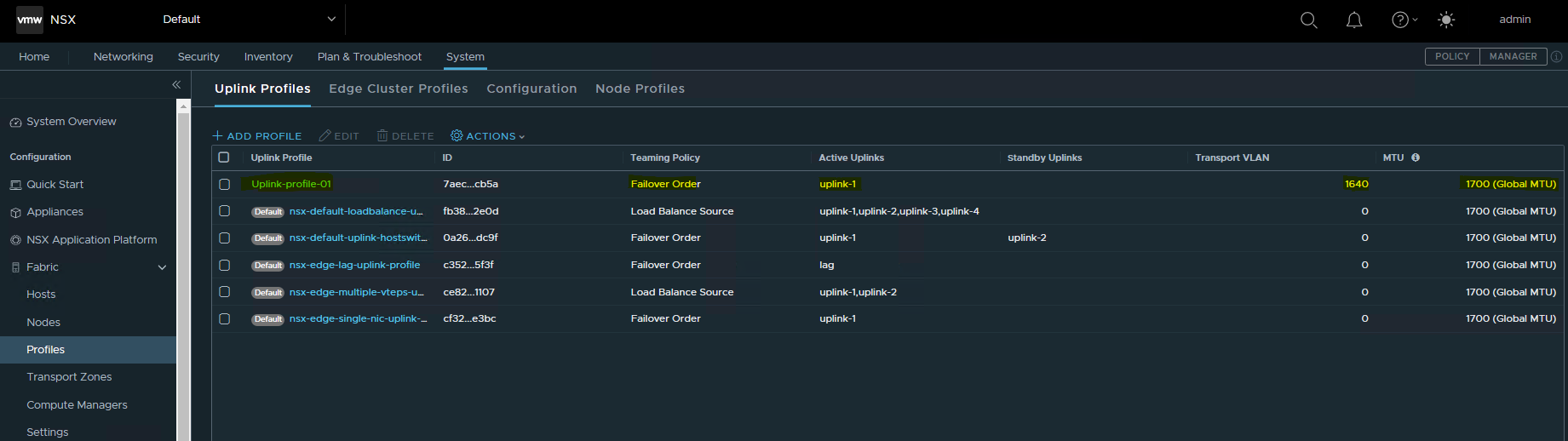Screen dimensions: 1568x441
Task: Open Hosts under Fabric
Action: (x=41, y=295)
